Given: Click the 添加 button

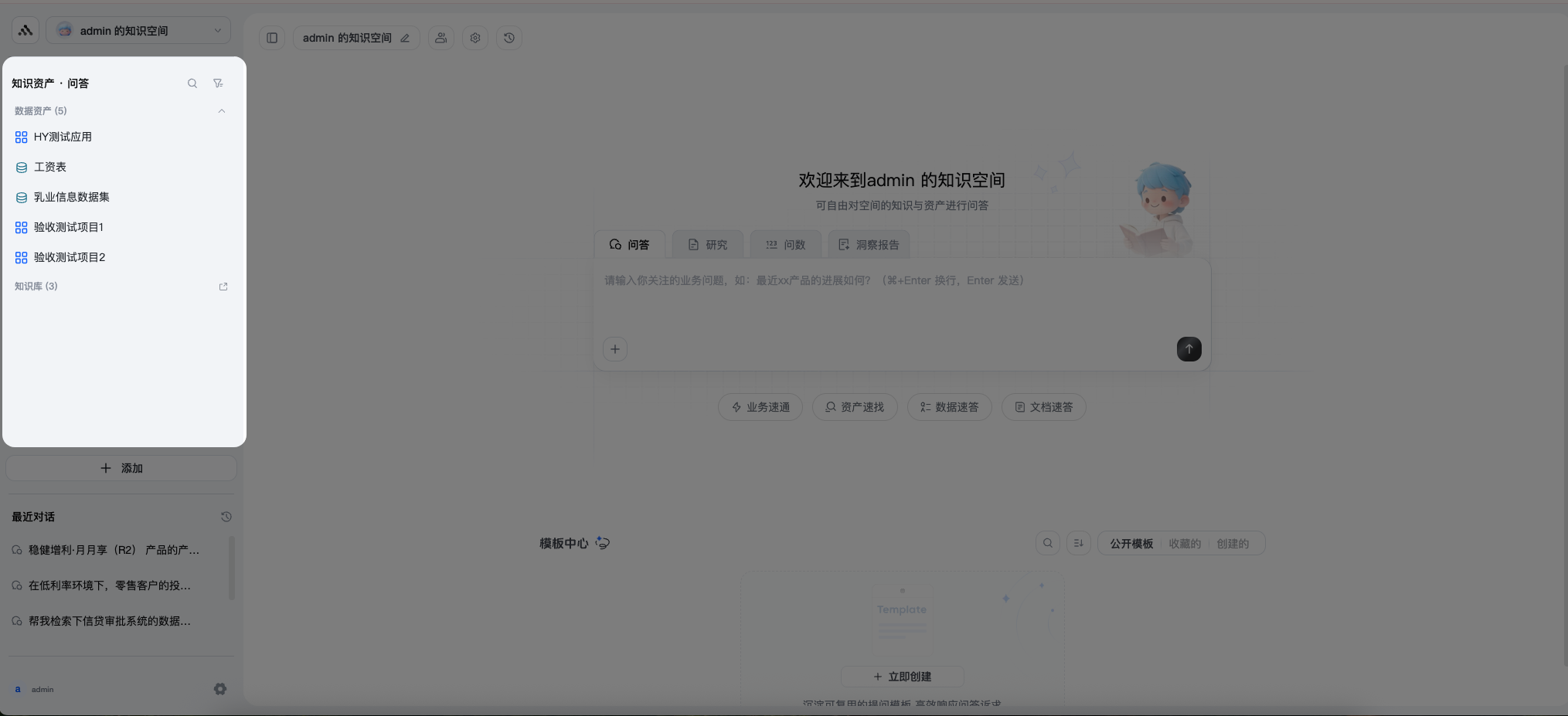Looking at the screenshot, I should point(121,468).
